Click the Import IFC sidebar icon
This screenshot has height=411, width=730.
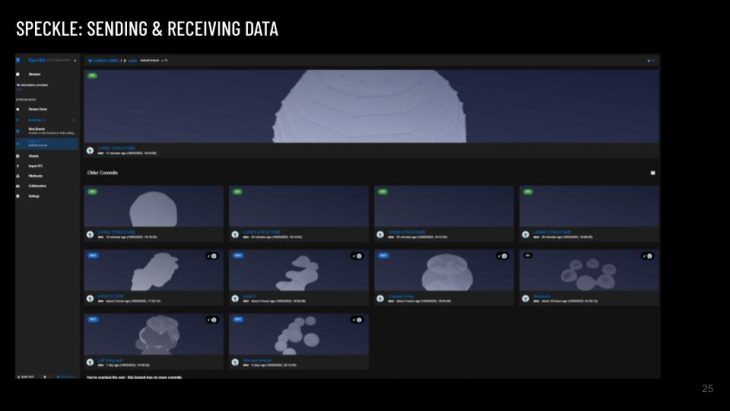(x=19, y=166)
